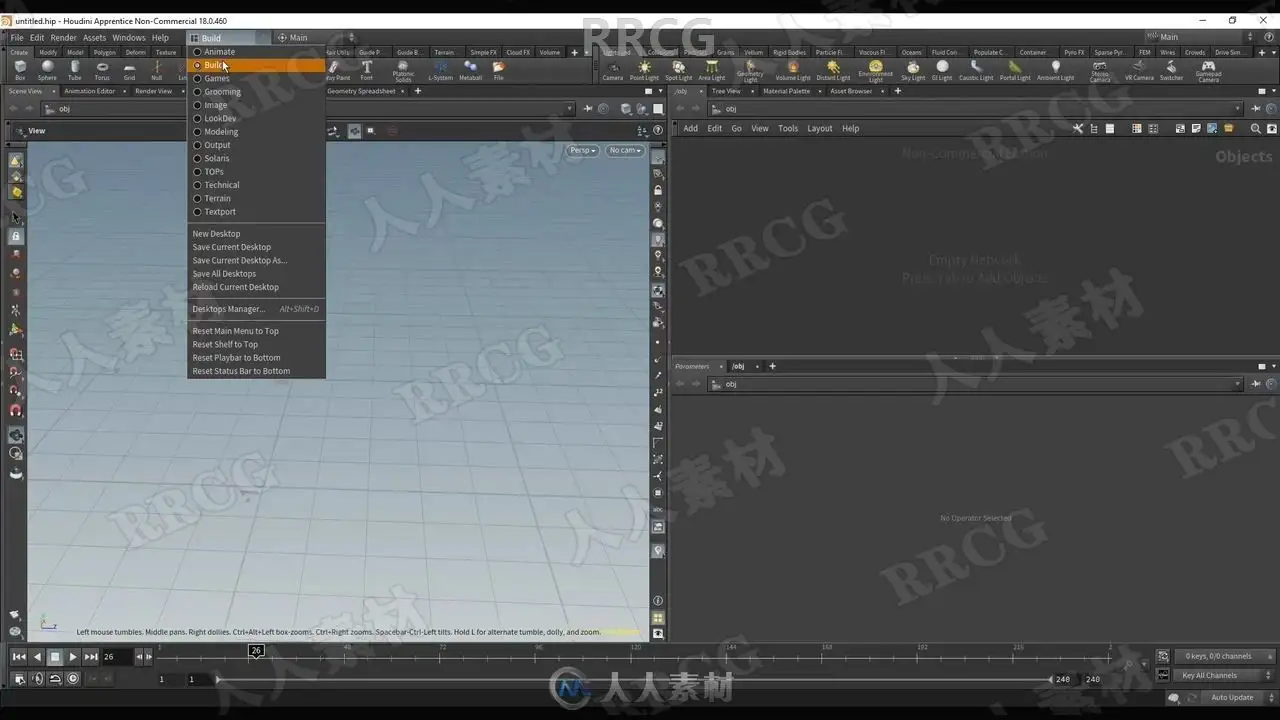This screenshot has width=1280, height=720.
Task: Select the Grooming desktop option
Action: pos(256,92)
